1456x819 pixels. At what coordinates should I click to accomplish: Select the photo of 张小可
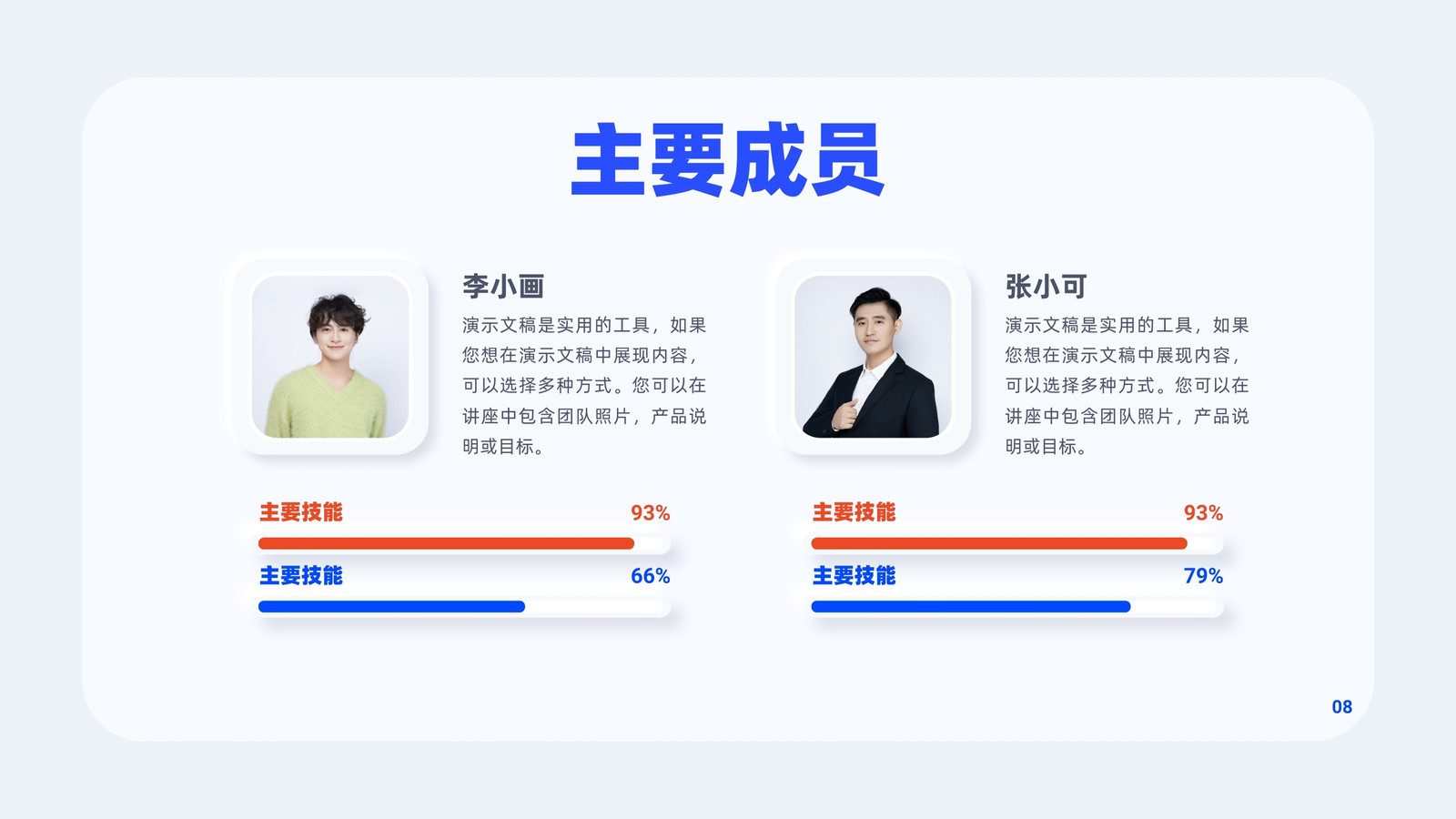click(873, 357)
